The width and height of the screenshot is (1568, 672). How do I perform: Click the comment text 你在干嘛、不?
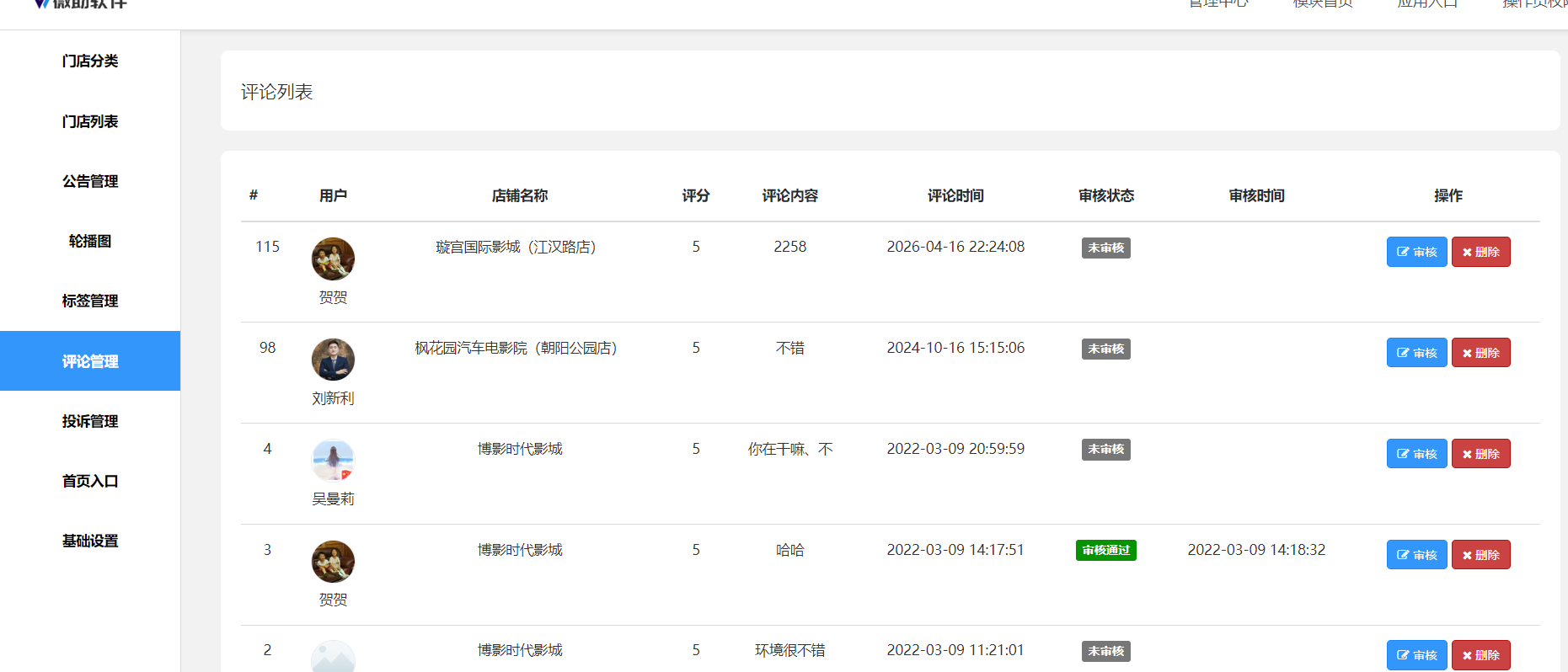point(790,449)
